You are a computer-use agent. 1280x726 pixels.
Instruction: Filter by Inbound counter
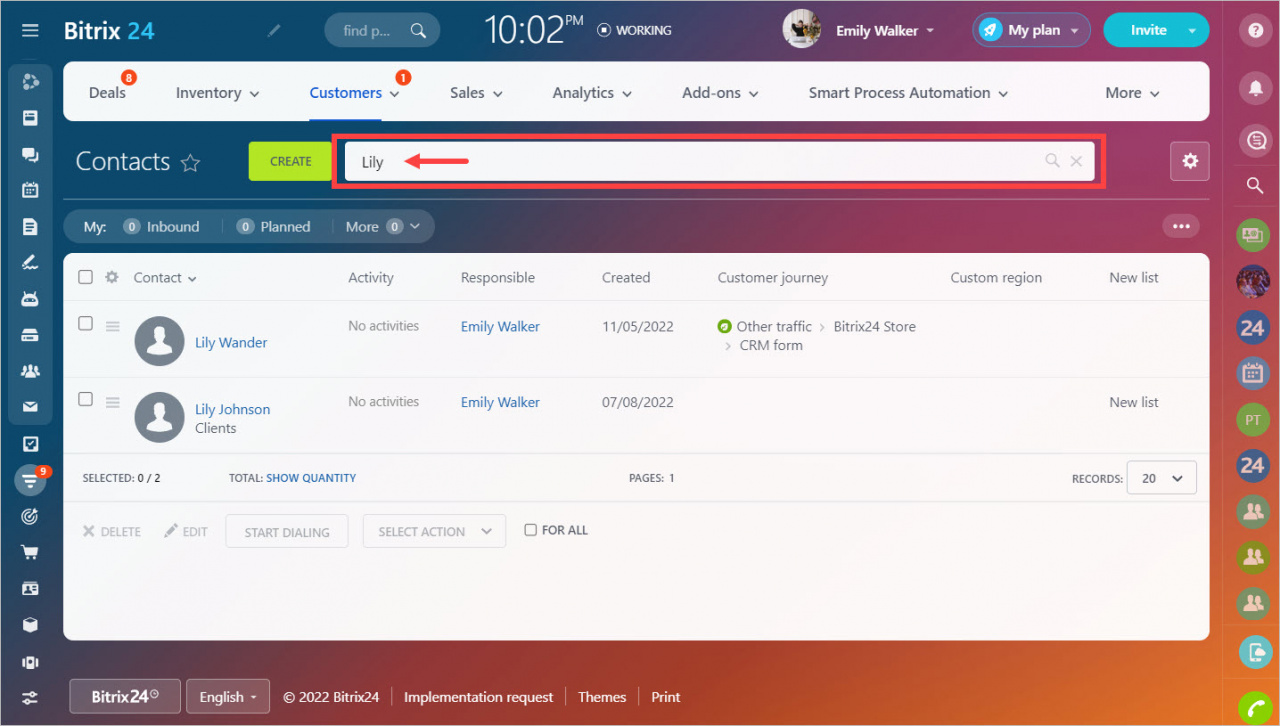pos(161,227)
